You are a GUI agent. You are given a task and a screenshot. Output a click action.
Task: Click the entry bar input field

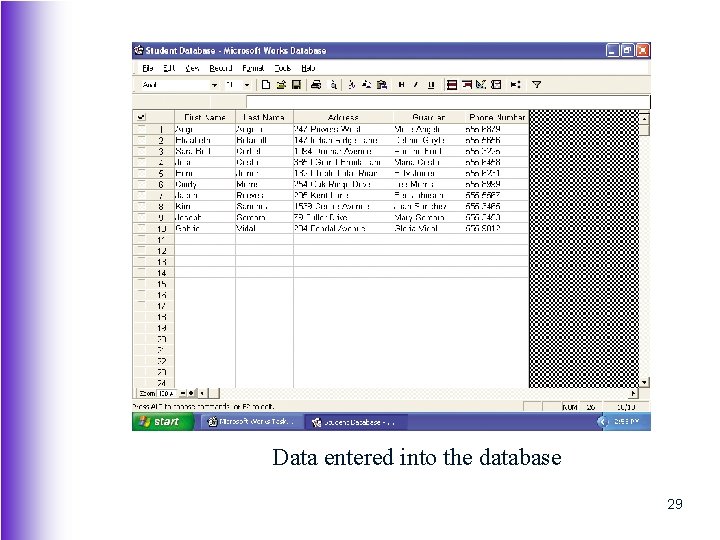coord(448,101)
